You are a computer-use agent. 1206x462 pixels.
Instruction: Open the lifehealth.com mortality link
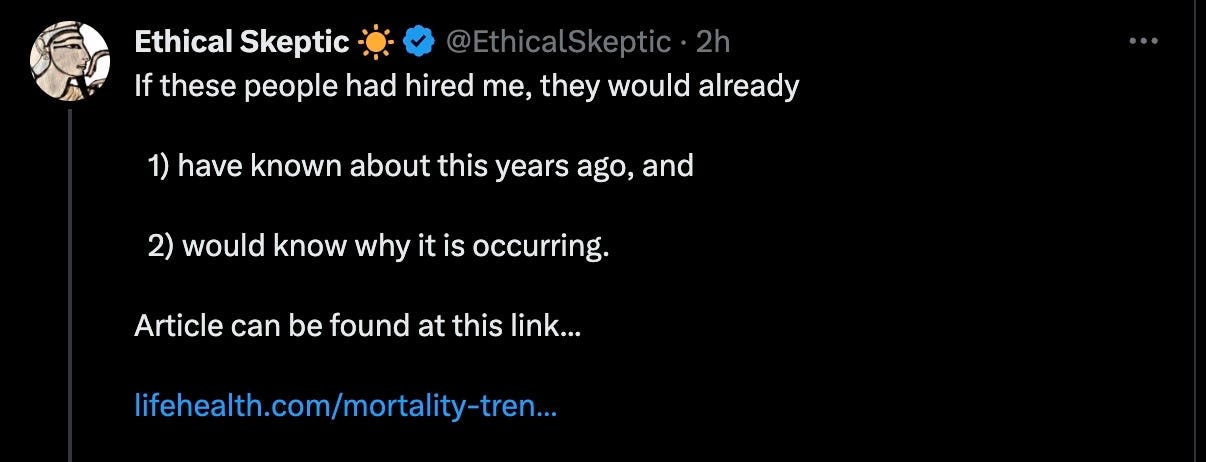coord(345,406)
